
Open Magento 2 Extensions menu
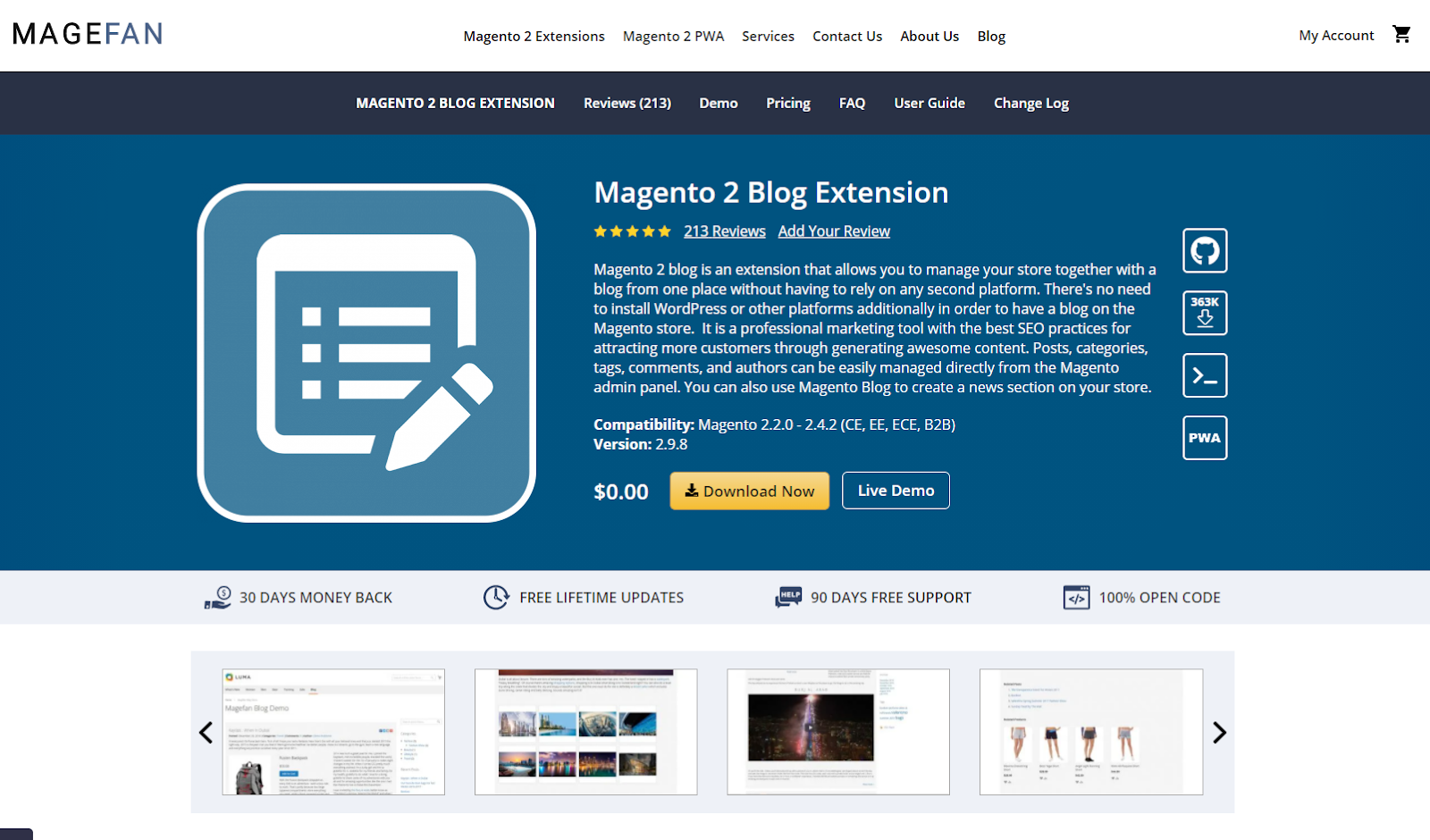point(534,37)
